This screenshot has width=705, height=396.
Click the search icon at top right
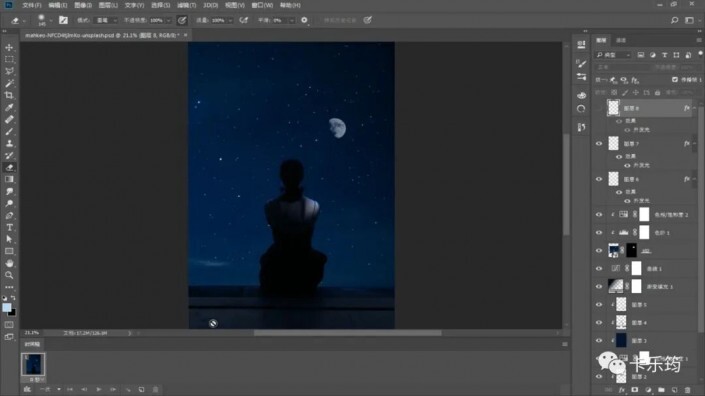click(674, 20)
